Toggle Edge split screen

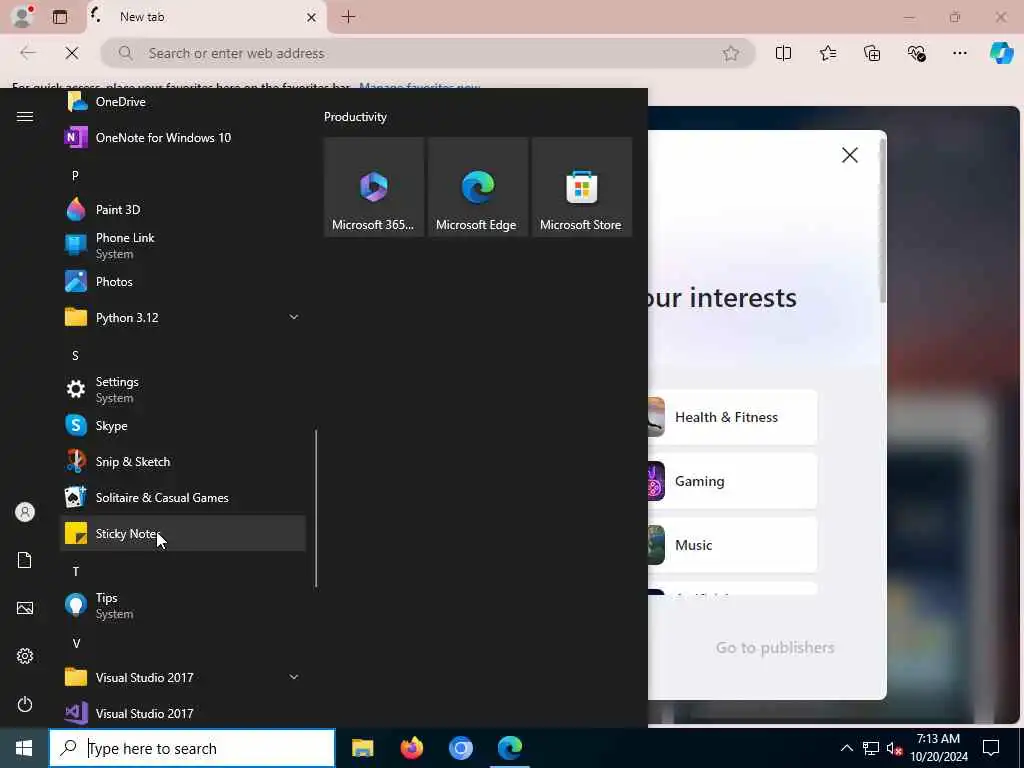pyautogui.click(x=783, y=53)
